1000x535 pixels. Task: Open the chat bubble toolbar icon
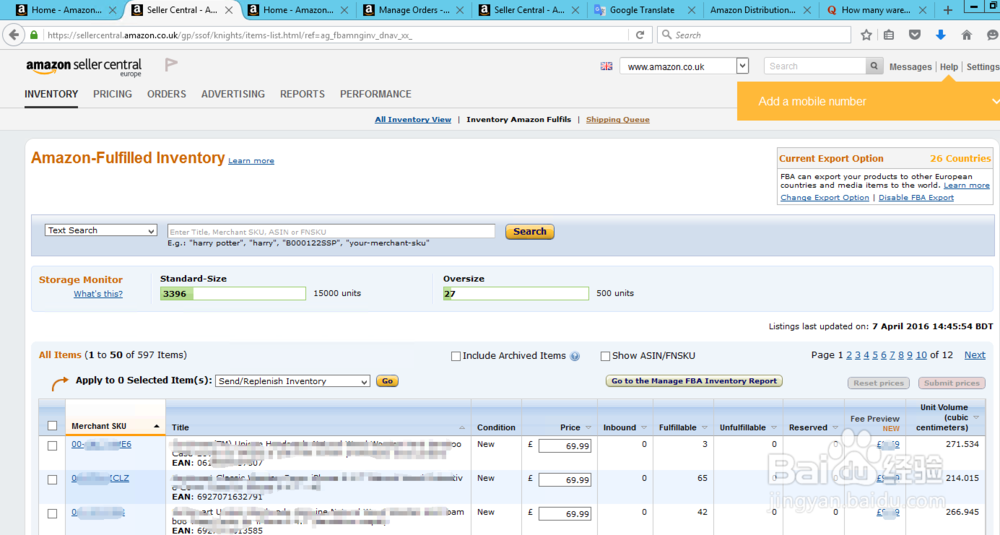[992, 35]
